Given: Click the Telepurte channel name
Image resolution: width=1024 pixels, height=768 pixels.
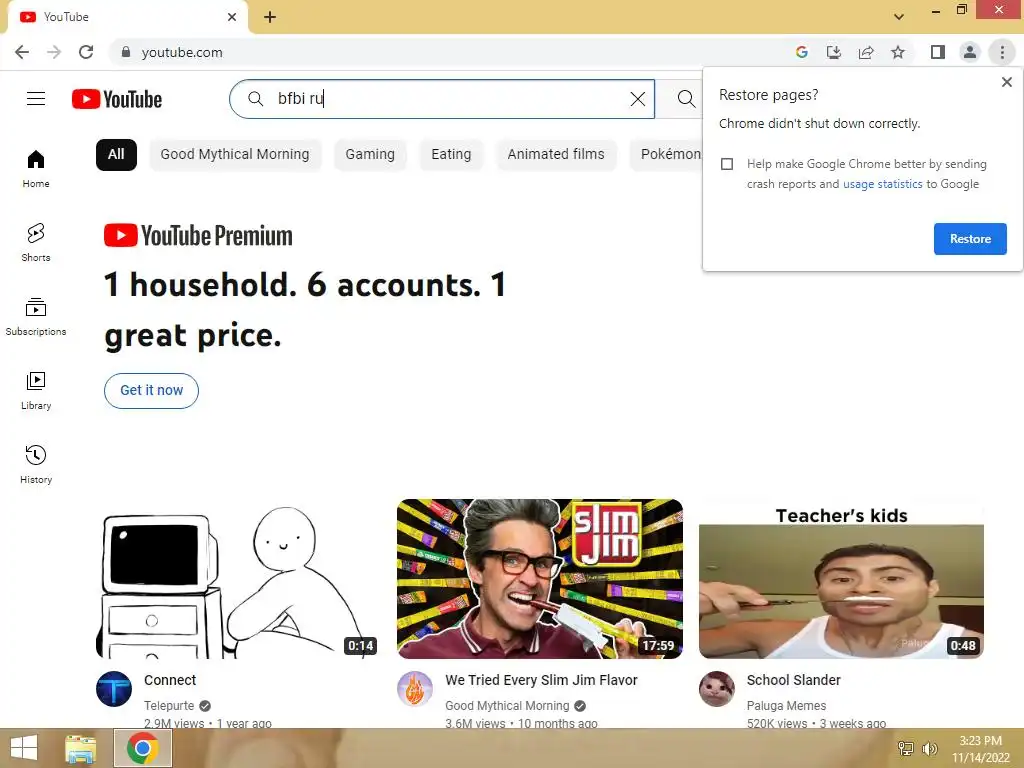Looking at the screenshot, I should pyautogui.click(x=169, y=706).
